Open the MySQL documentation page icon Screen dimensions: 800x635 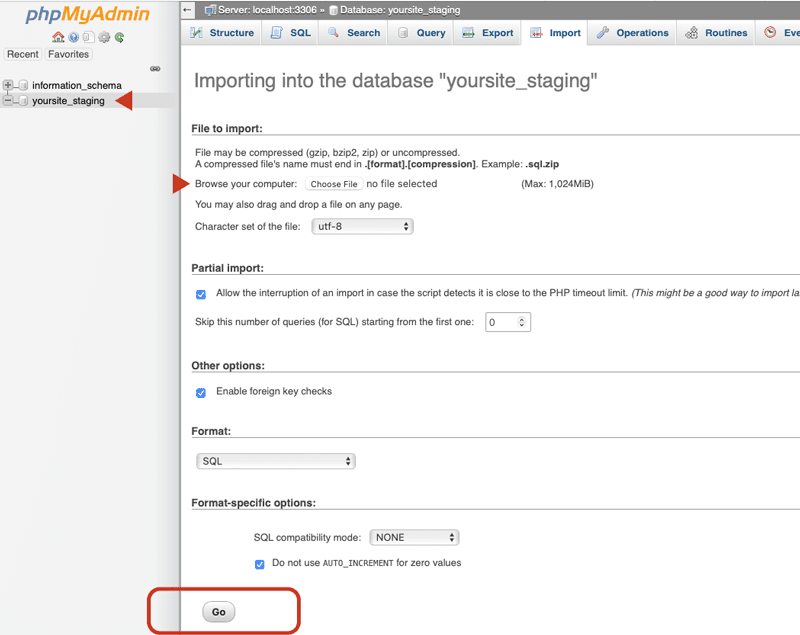[88, 37]
